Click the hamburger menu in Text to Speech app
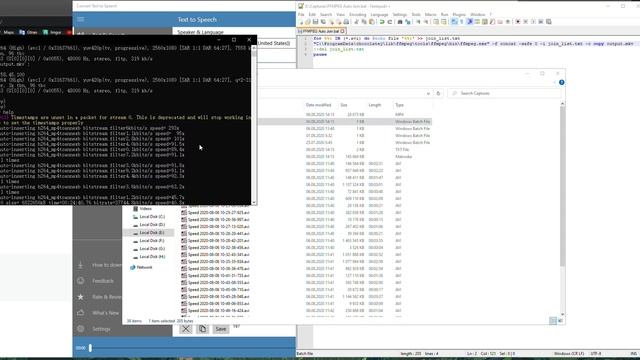Screen dimensions: 640x360 [80, 20]
